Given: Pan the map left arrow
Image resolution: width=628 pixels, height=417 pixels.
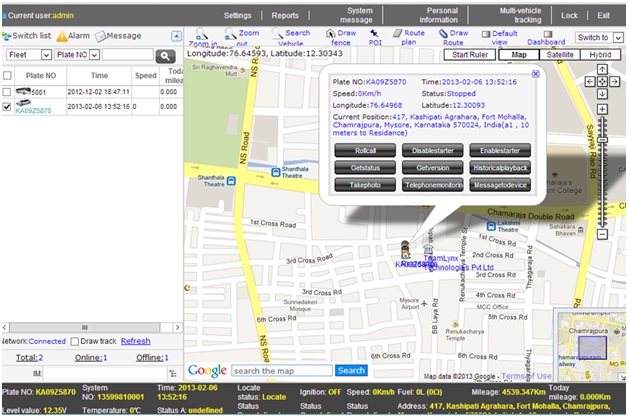Looking at the screenshot, I should (590, 82).
